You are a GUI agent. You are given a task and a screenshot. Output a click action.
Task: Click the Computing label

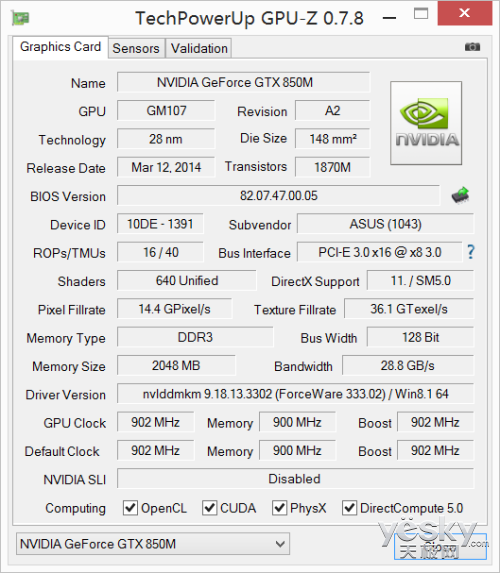[x=75, y=508]
